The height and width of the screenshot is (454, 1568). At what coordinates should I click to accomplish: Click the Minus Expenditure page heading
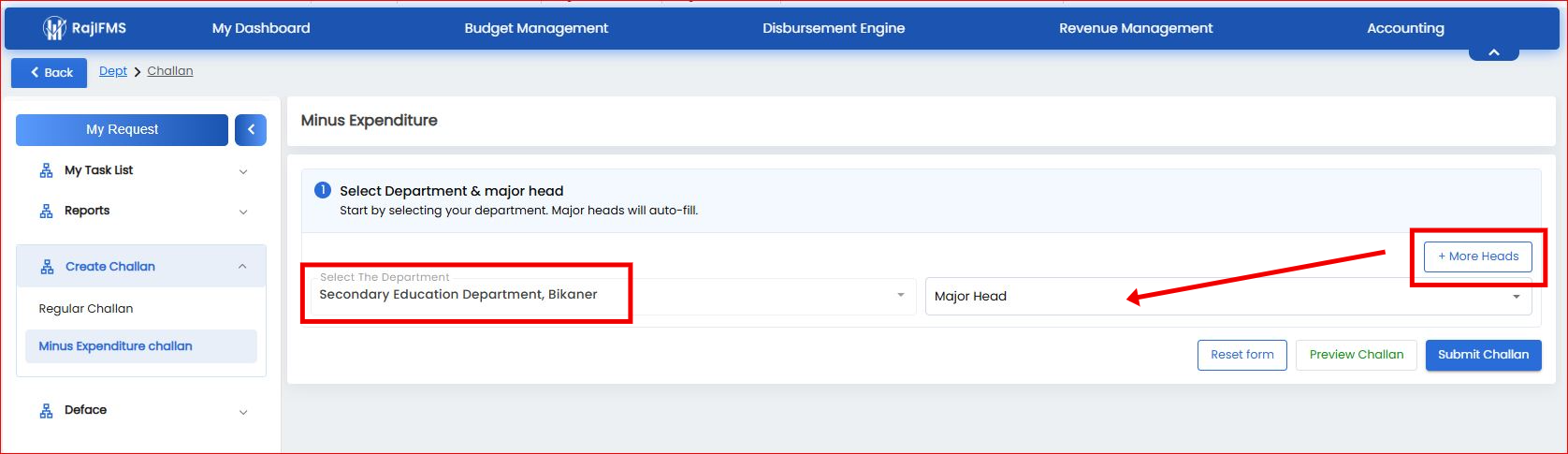pos(370,121)
